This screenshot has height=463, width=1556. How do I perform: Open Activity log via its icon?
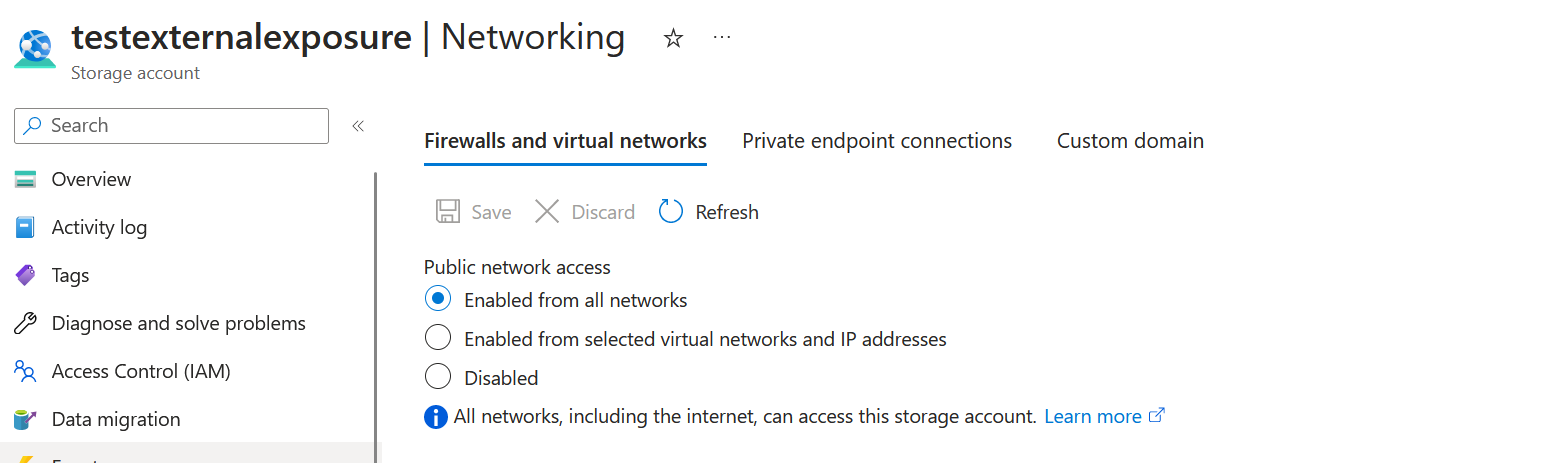tap(25, 228)
